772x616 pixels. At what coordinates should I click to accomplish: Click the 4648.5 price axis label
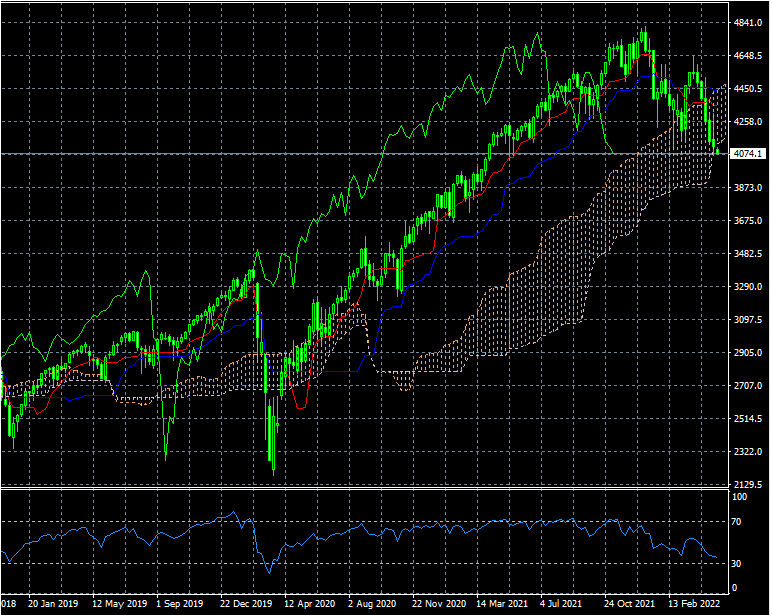pos(747,56)
